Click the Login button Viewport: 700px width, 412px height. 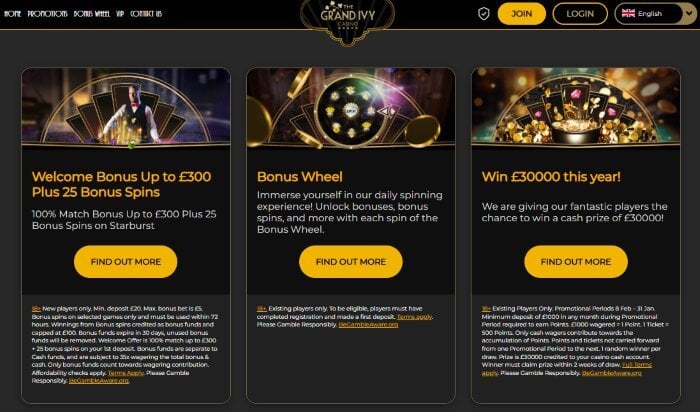[580, 14]
